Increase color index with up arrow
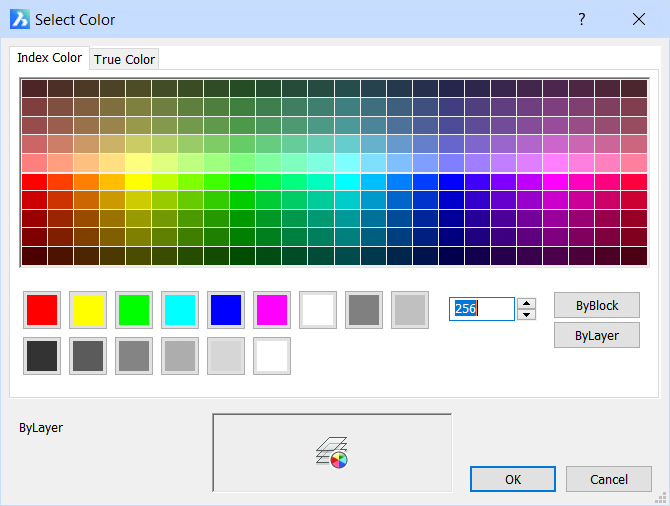 tap(526, 303)
